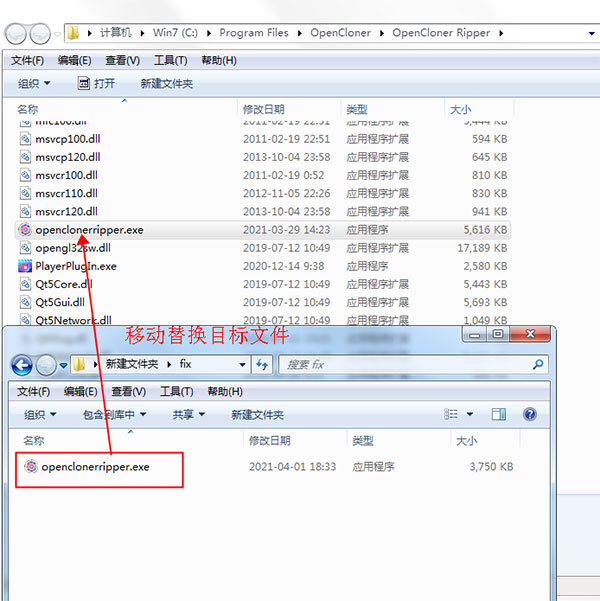The height and width of the screenshot is (601, 600).
Task: Select the opengl32sw.dll file name
Action: [73, 248]
